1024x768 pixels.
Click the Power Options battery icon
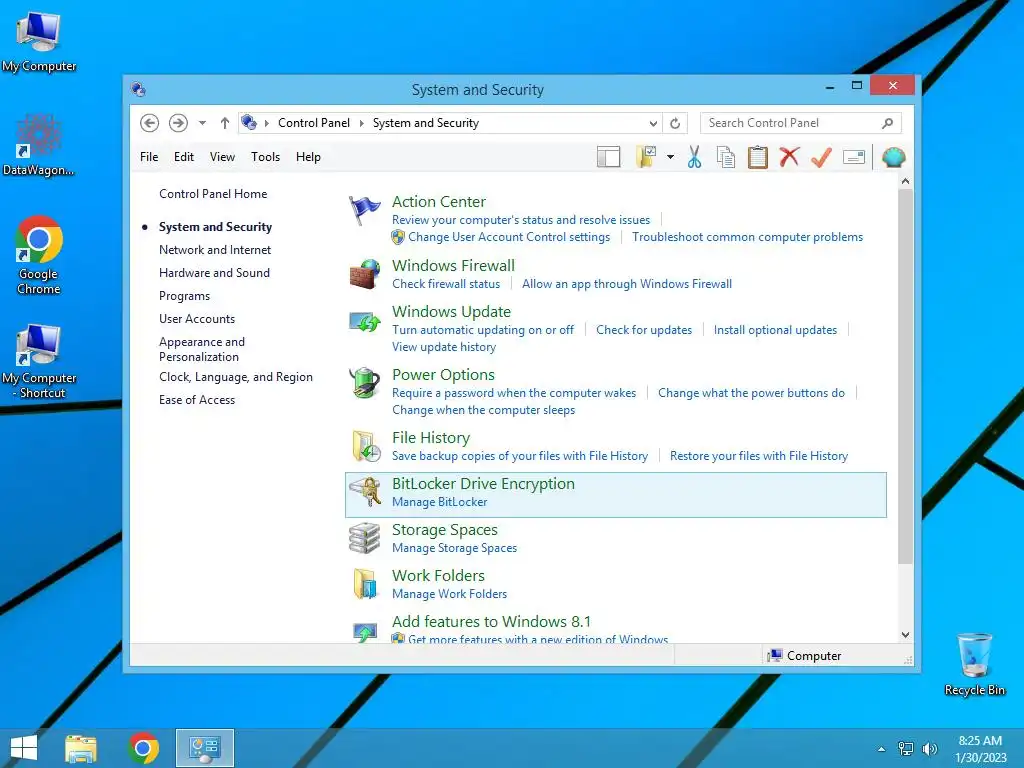point(364,383)
